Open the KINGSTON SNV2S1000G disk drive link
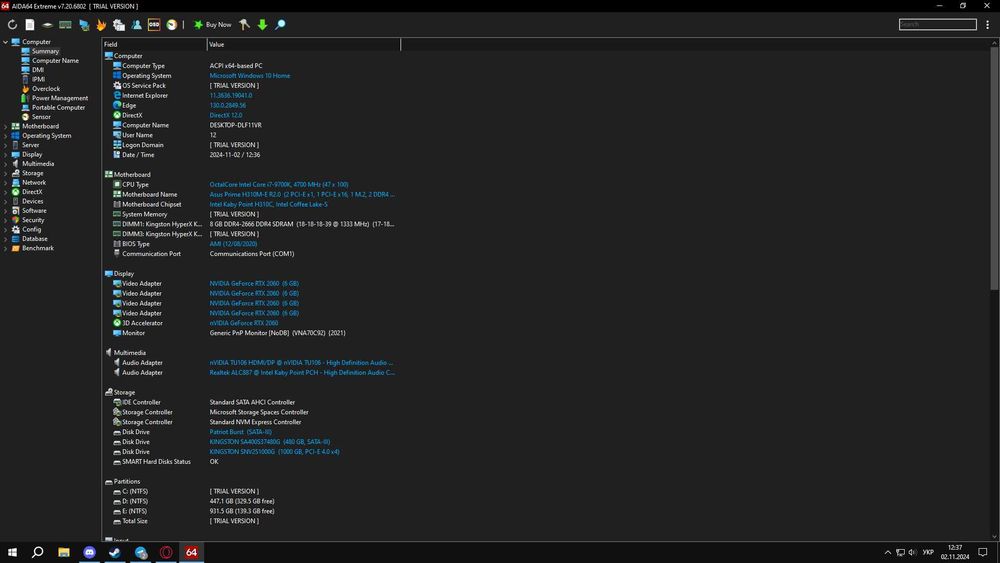Viewport: 1000px width, 563px height. pos(274,452)
